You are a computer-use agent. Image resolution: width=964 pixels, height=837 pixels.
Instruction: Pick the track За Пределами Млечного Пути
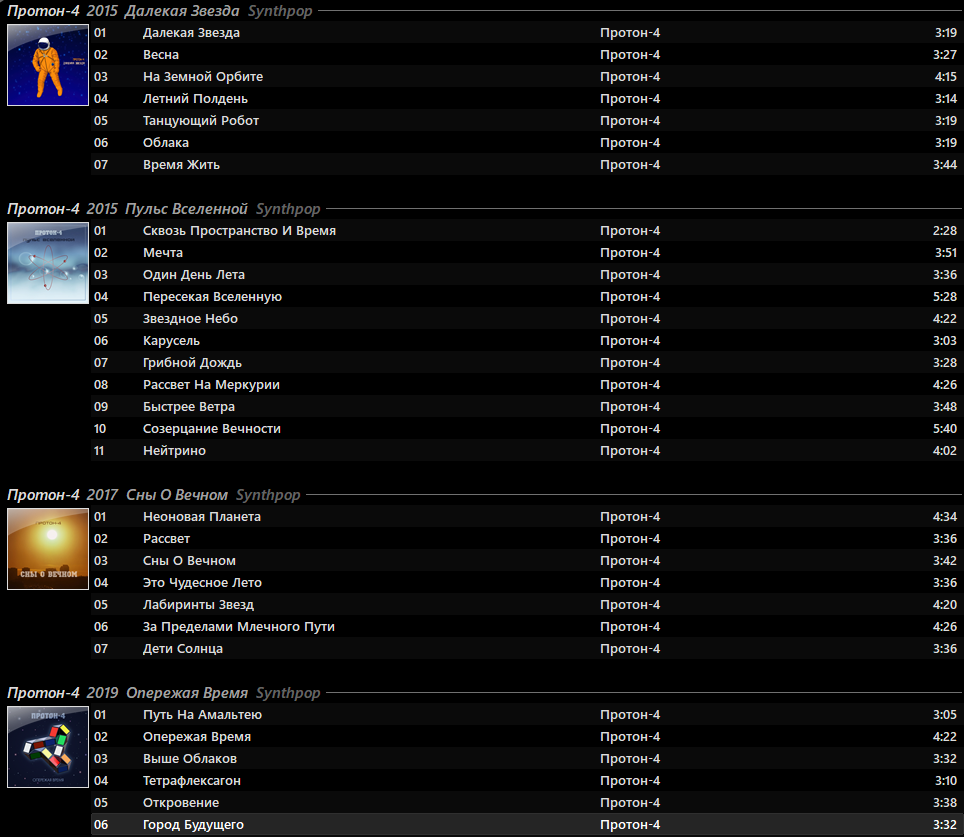pyautogui.click(x=239, y=627)
